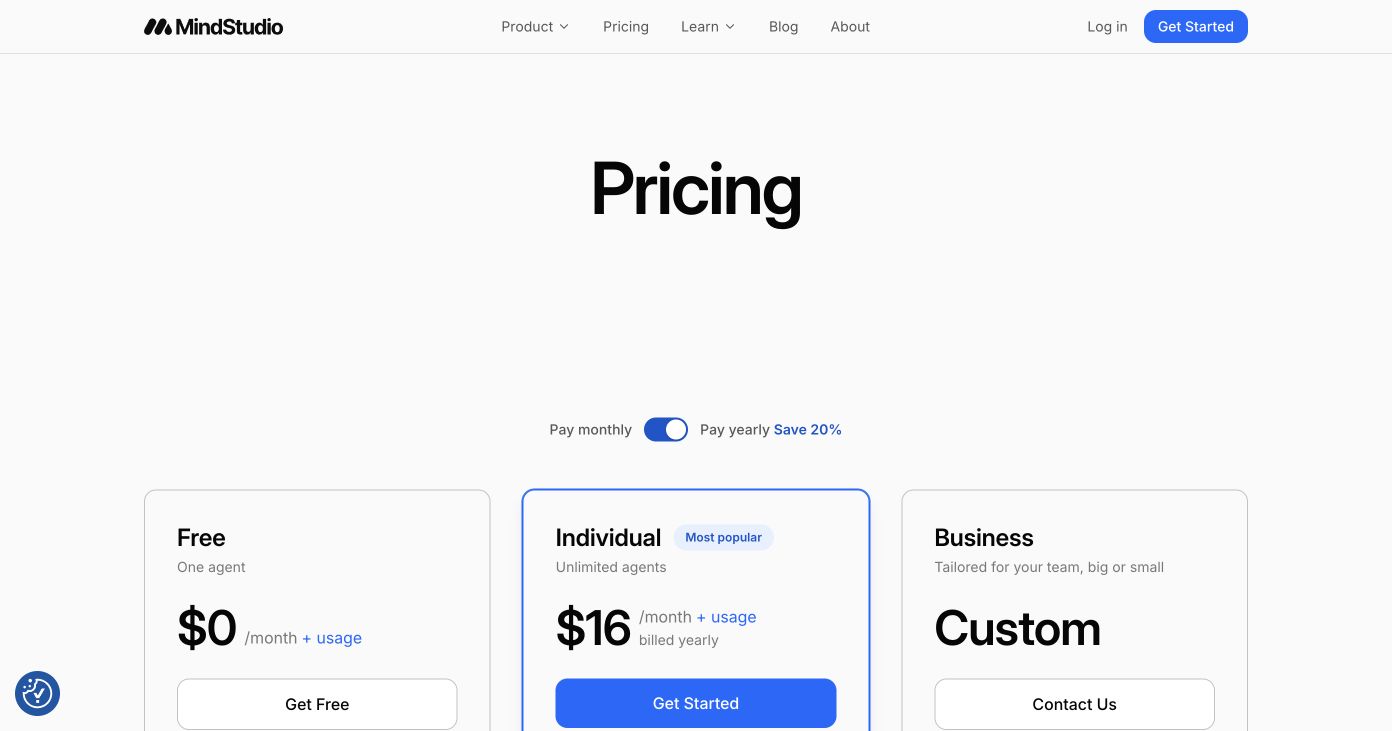Click the Individual plan Get Started button
This screenshot has width=1392, height=731.
696,703
